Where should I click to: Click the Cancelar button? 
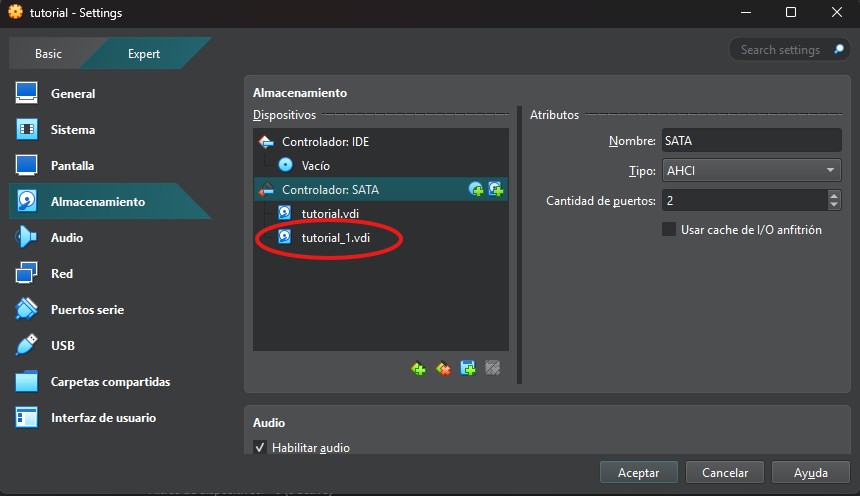point(725,472)
